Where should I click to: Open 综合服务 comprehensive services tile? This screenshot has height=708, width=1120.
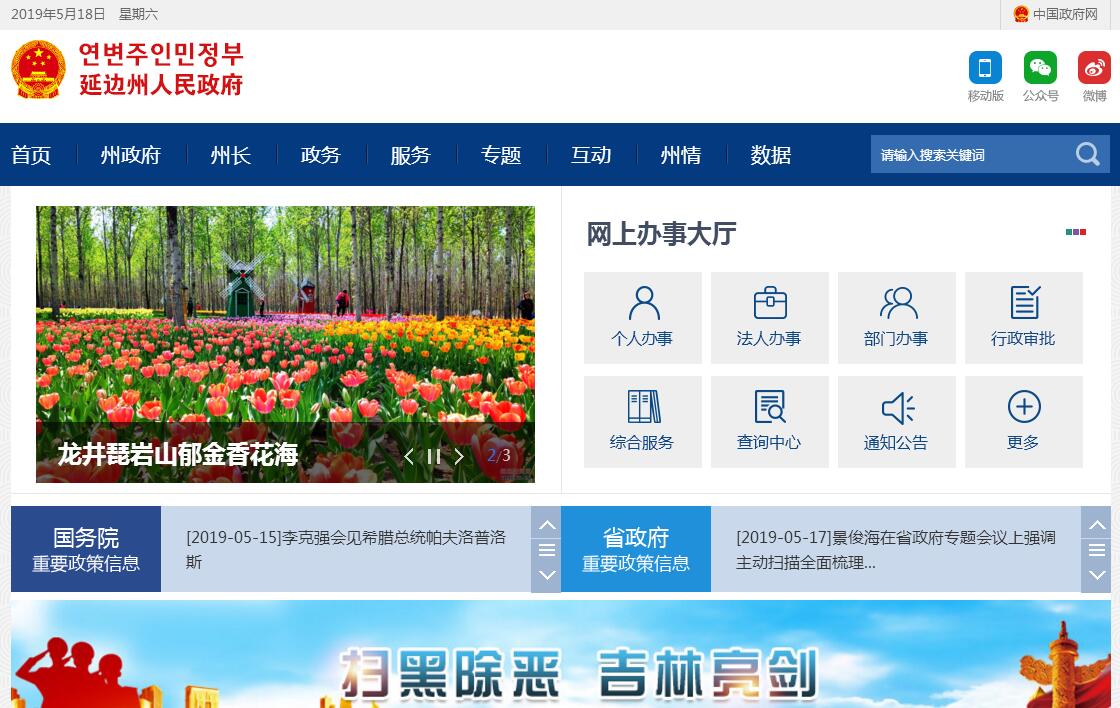click(x=643, y=422)
